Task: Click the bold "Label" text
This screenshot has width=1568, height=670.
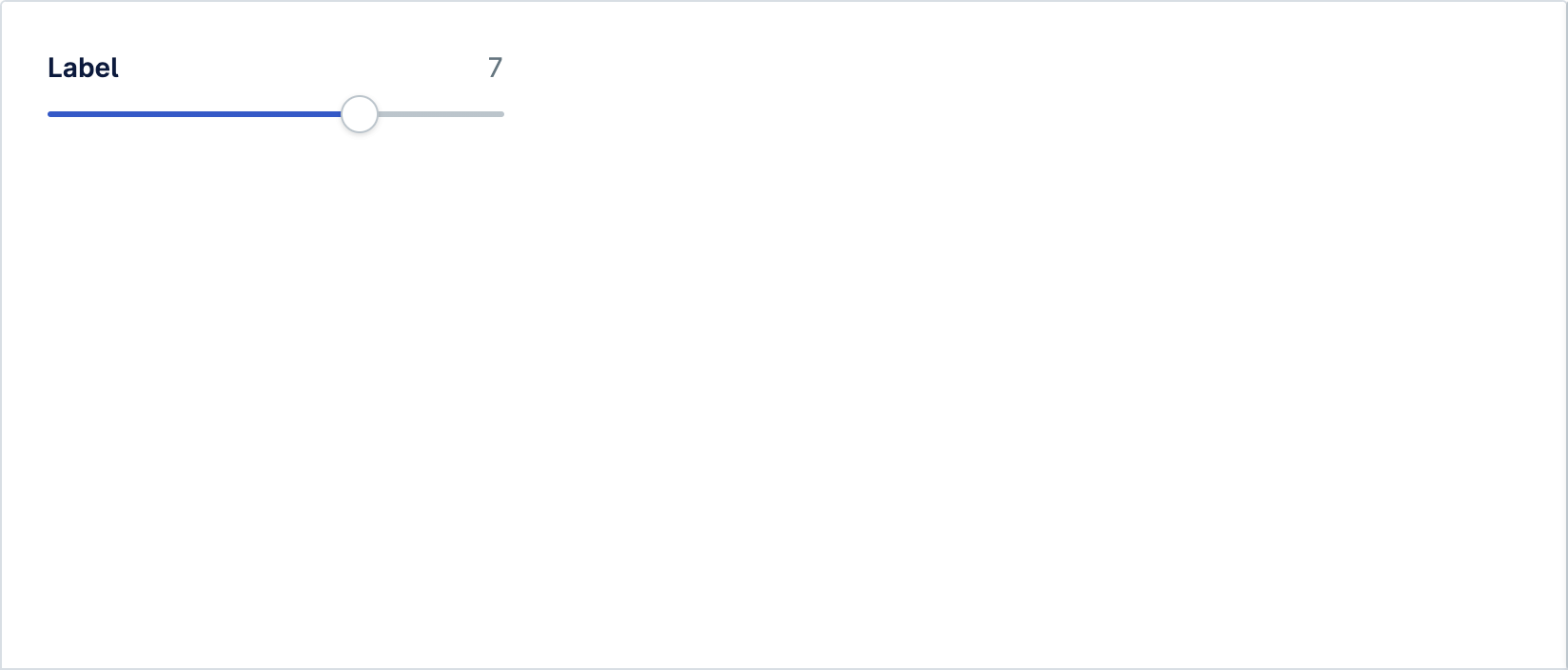Action: pos(83,68)
